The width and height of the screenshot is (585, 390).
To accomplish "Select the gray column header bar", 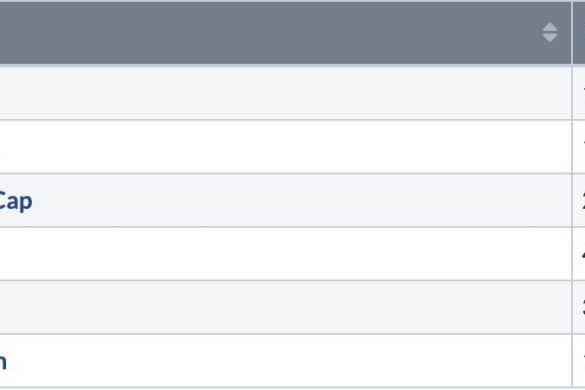I will coord(285,33).
